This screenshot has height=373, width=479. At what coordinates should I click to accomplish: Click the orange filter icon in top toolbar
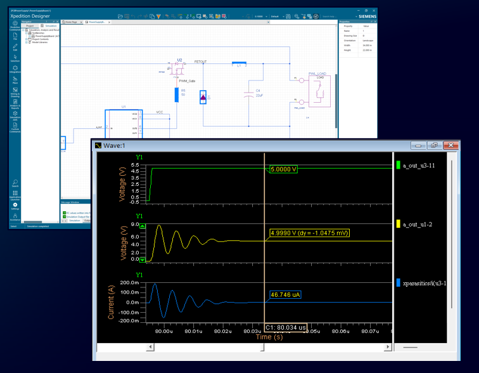click(158, 16)
